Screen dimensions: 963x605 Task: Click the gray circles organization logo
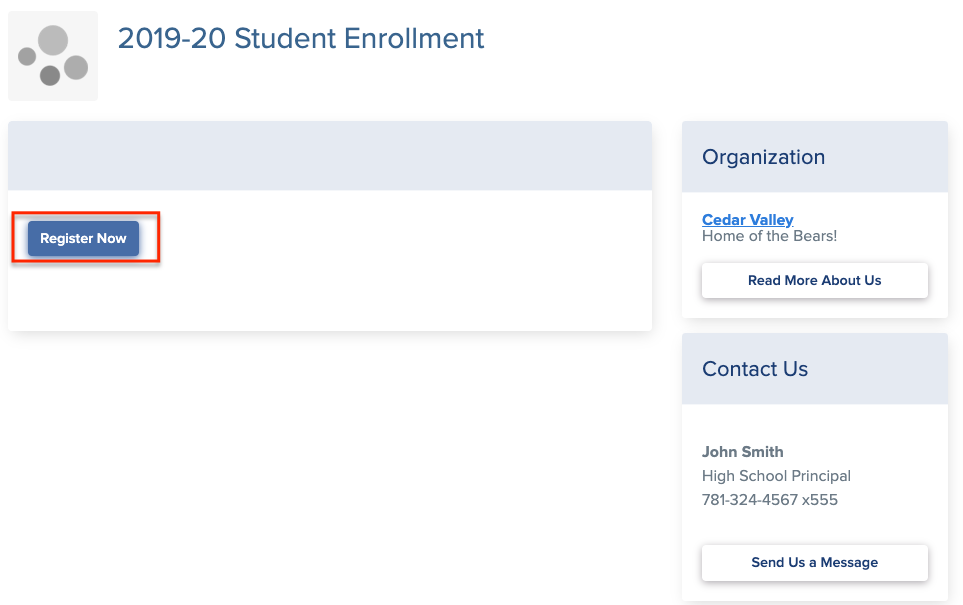pos(53,56)
